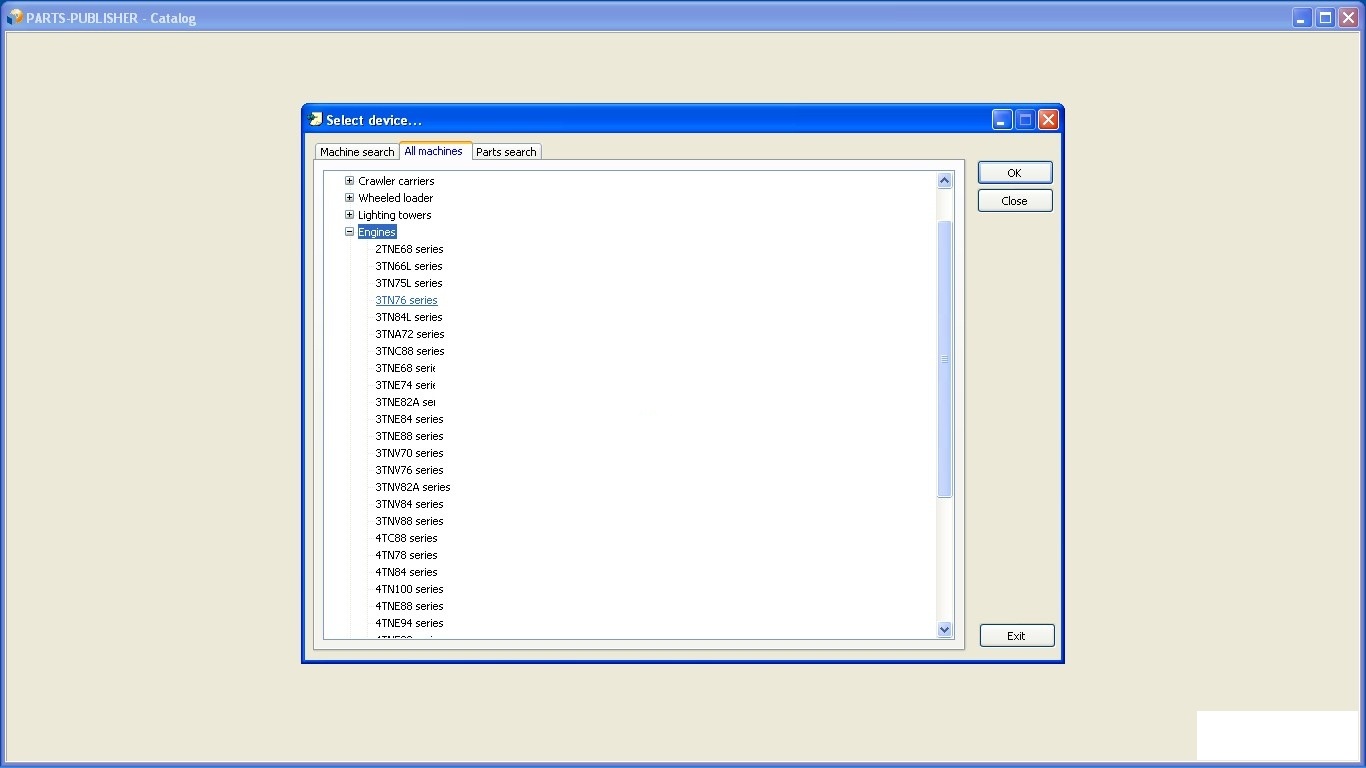Click the Close button in dialog
Viewport: 1366px width, 768px height.
click(x=1015, y=201)
